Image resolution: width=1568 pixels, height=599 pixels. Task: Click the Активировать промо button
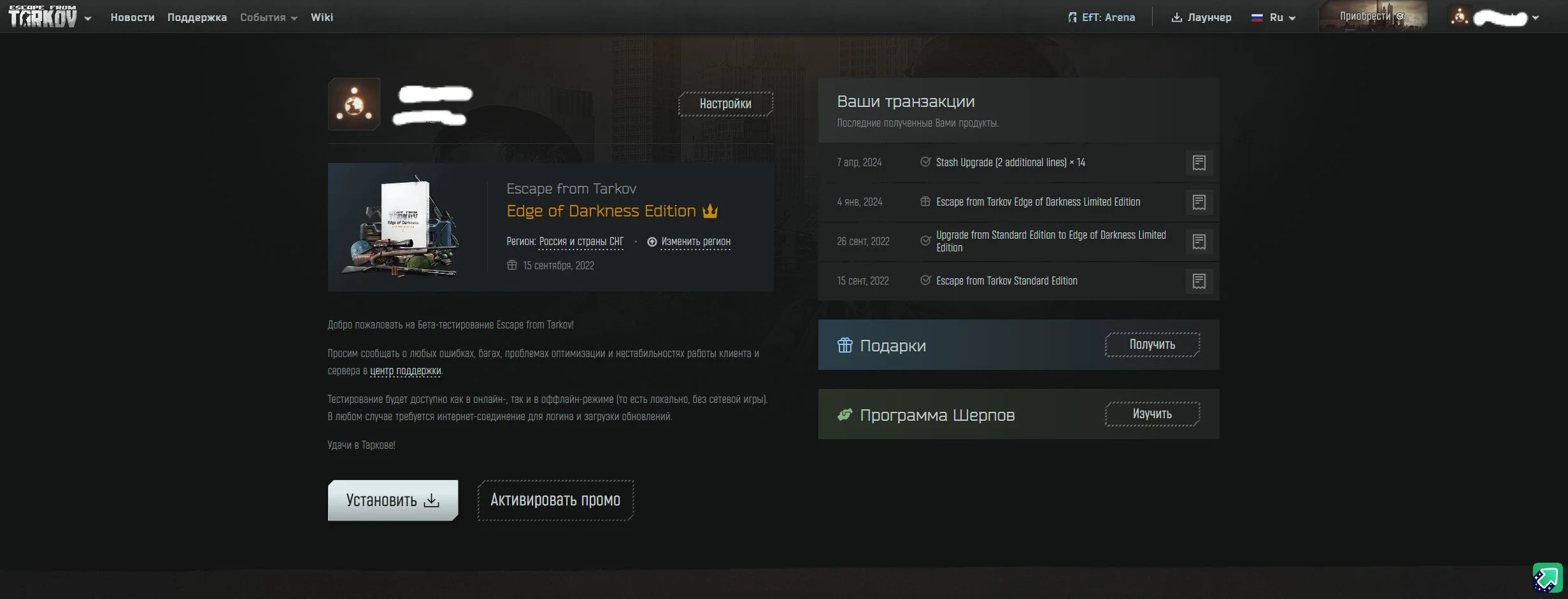pyautogui.click(x=555, y=500)
